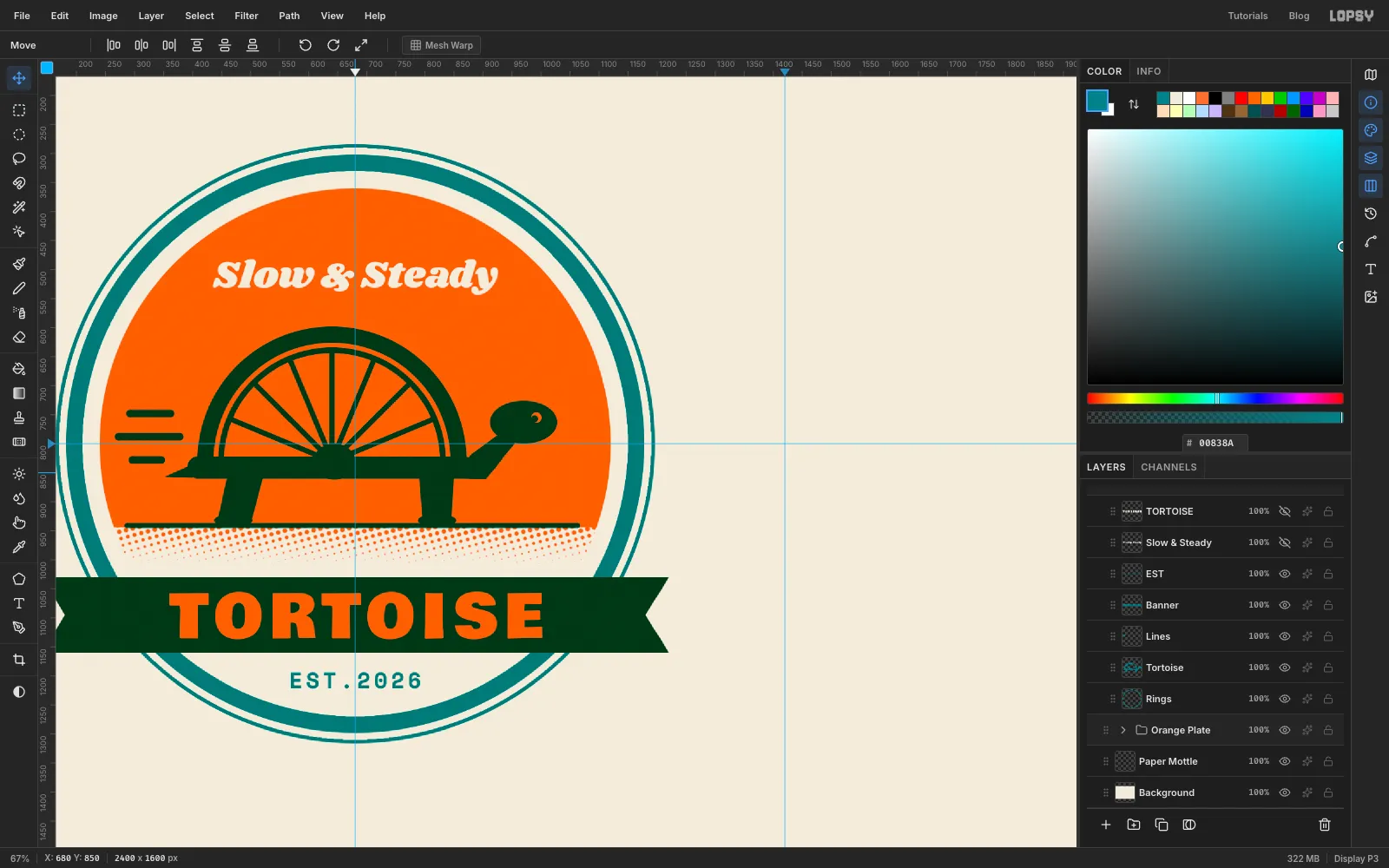Select the Paint Bucket tool

point(19,369)
